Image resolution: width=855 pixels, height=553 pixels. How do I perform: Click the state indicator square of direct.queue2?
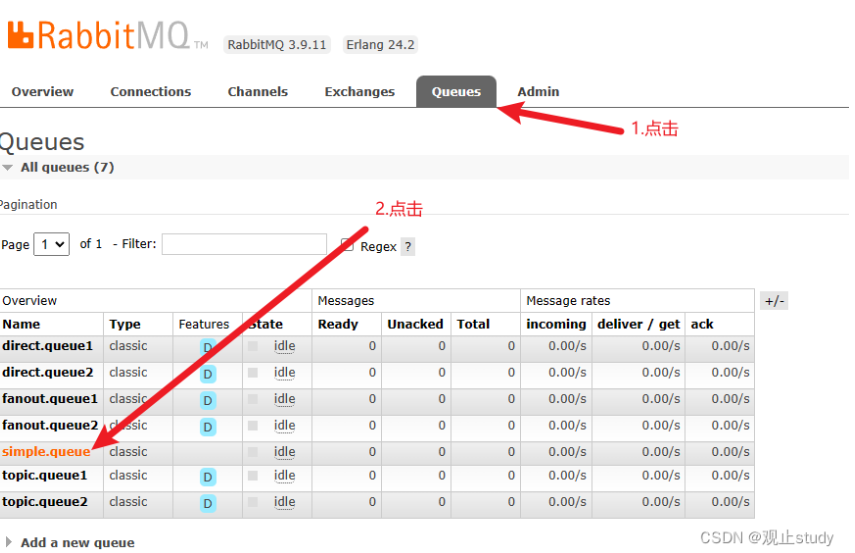click(253, 372)
